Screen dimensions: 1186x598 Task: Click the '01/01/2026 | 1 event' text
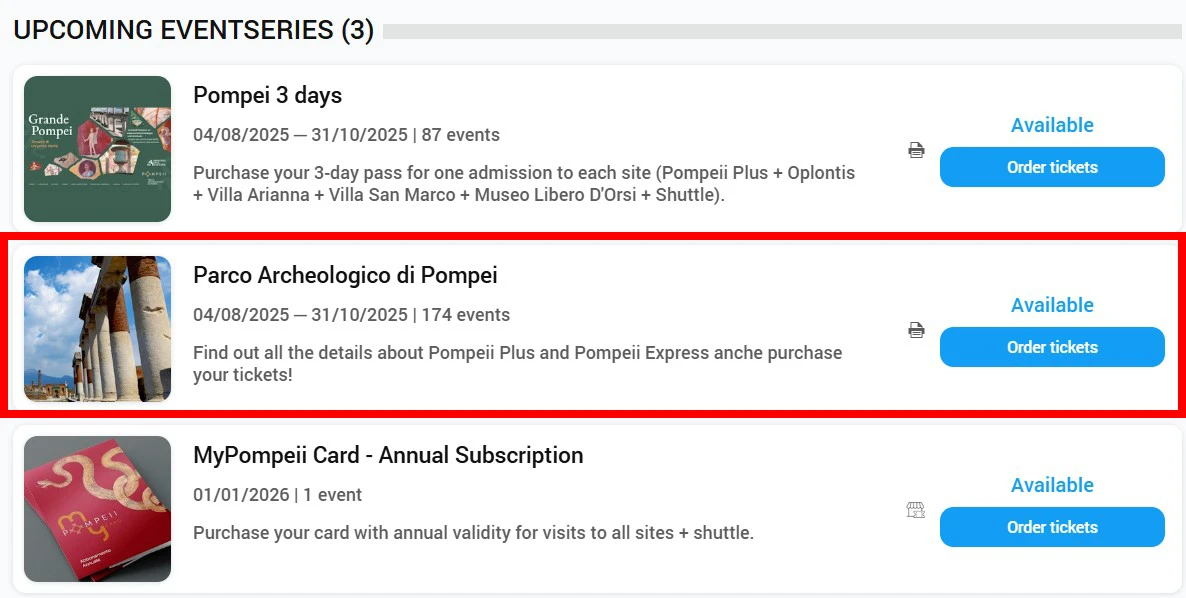[x=277, y=495]
